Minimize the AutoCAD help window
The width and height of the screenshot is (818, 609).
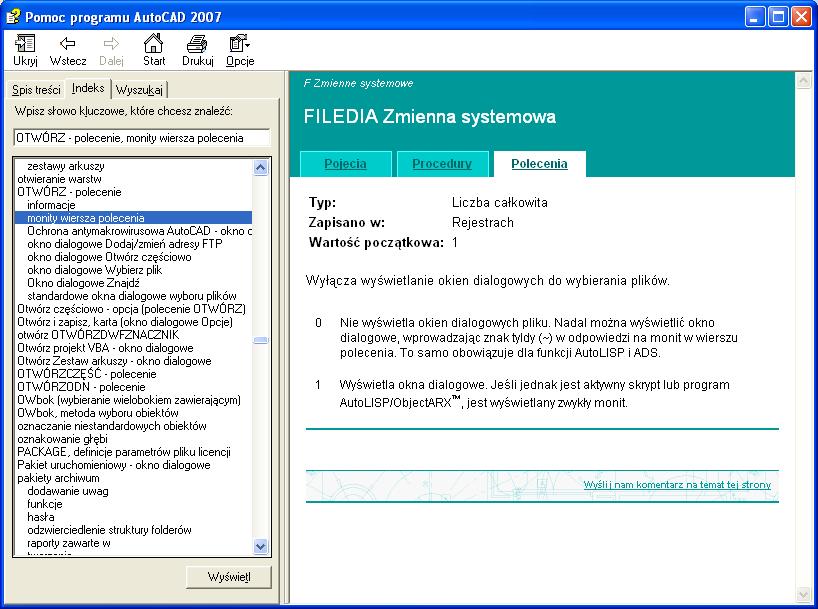tap(754, 17)
